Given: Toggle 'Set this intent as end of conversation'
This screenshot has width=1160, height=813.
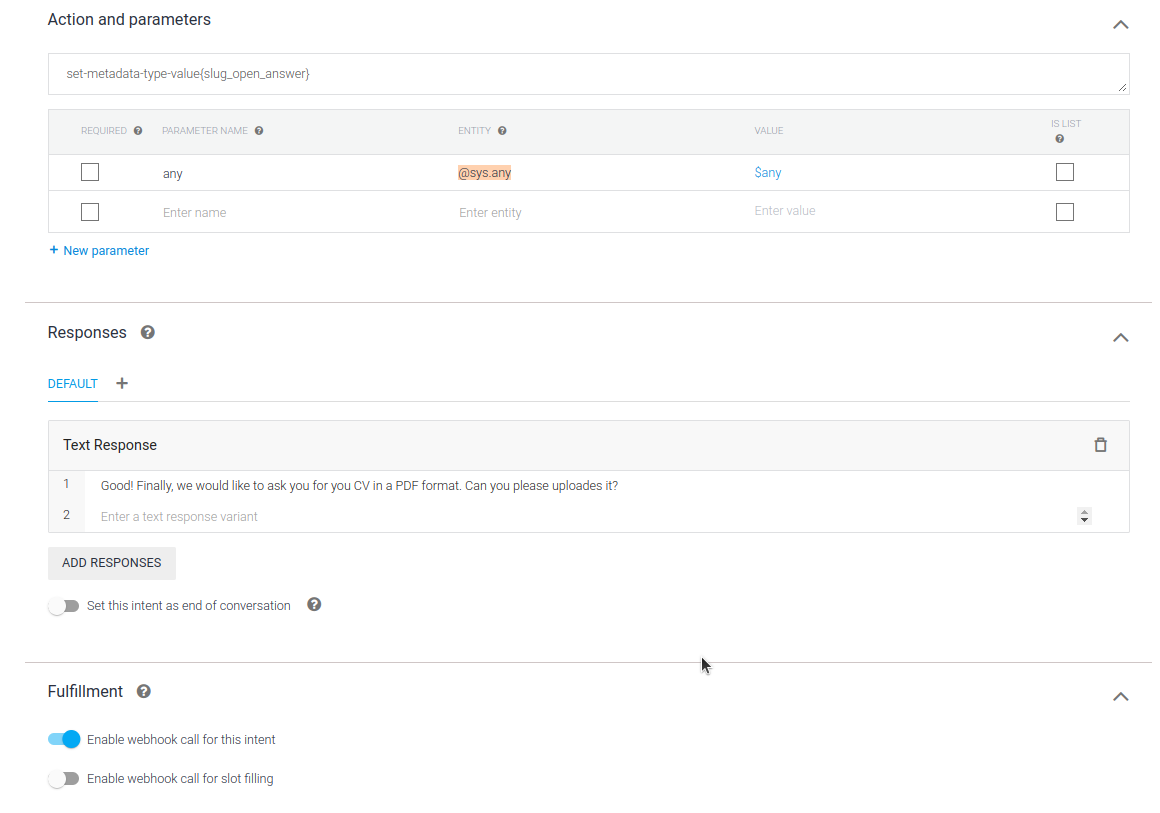Looking at the screenshot, I should [64, 606].
